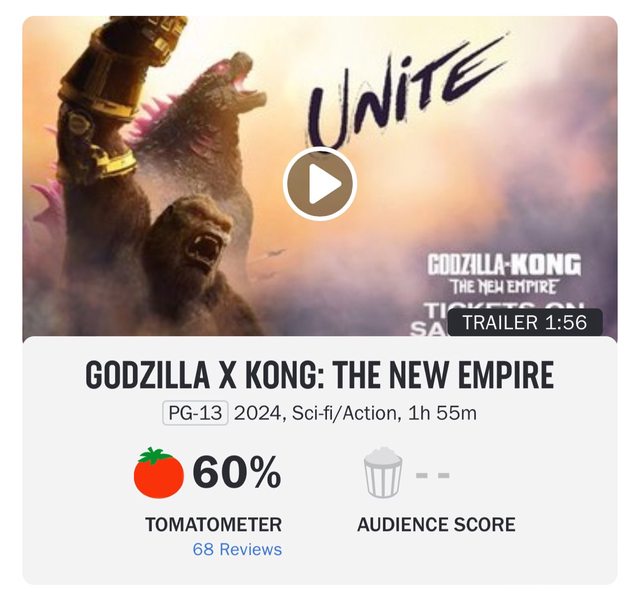Click the empty popcorn bucket icon
This screenshot has width=640, height=609.
[x=382, y=473]
